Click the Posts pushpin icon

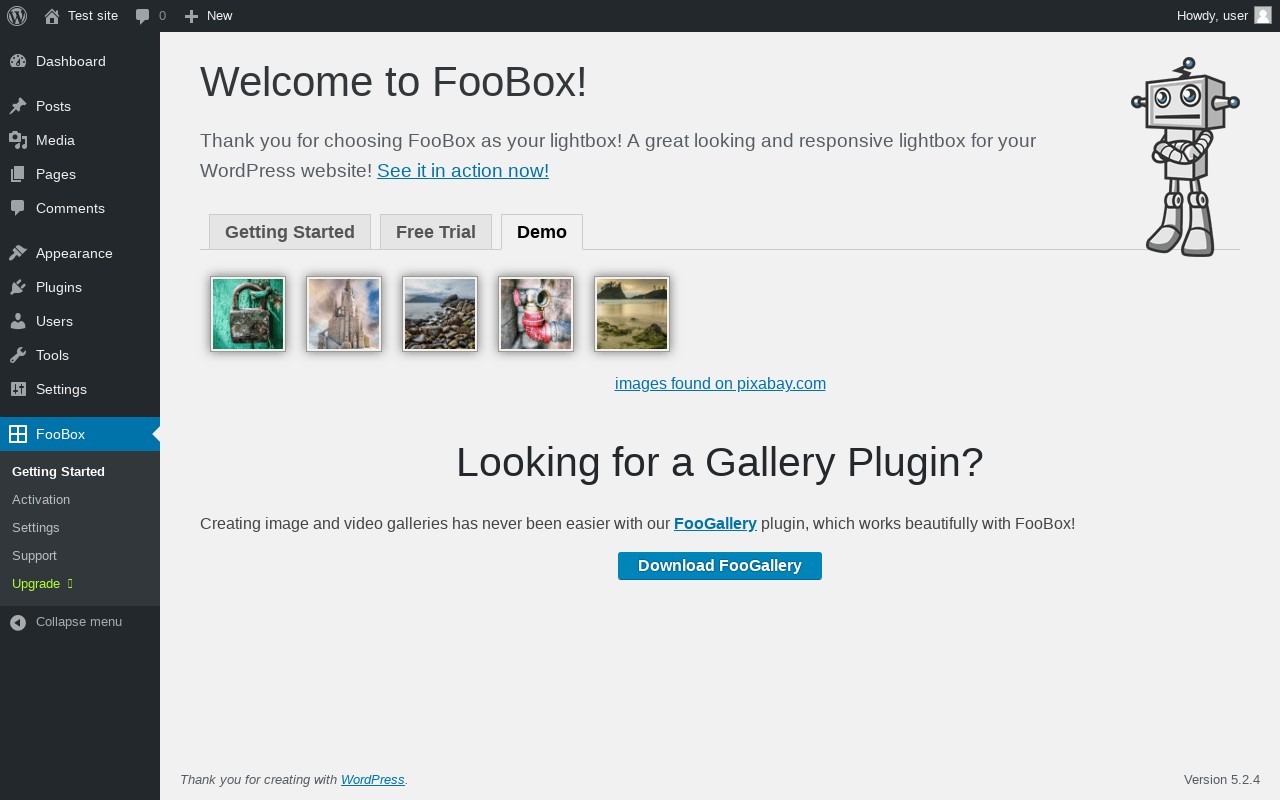point(18,106)
